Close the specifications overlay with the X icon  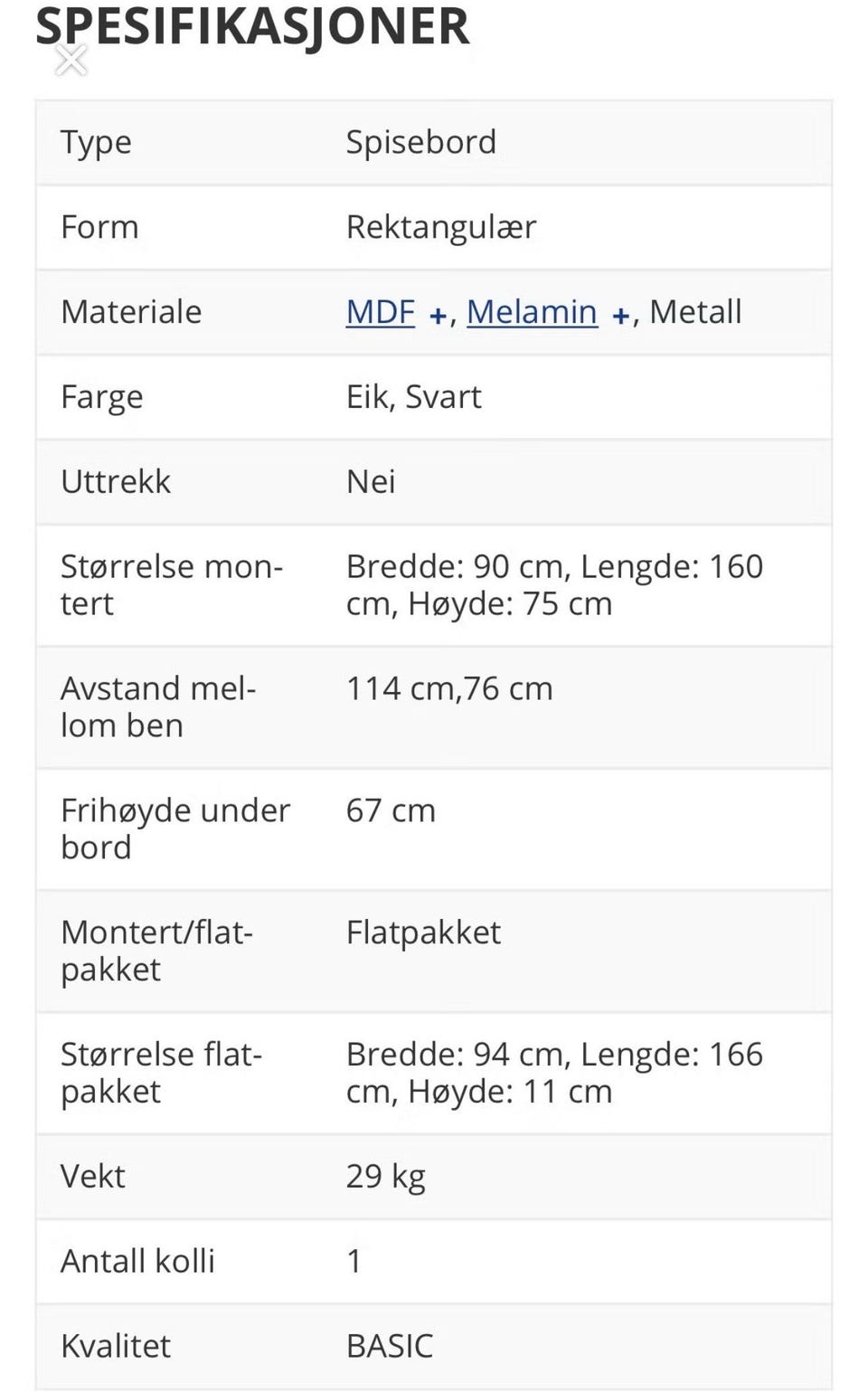coord(71,61)
